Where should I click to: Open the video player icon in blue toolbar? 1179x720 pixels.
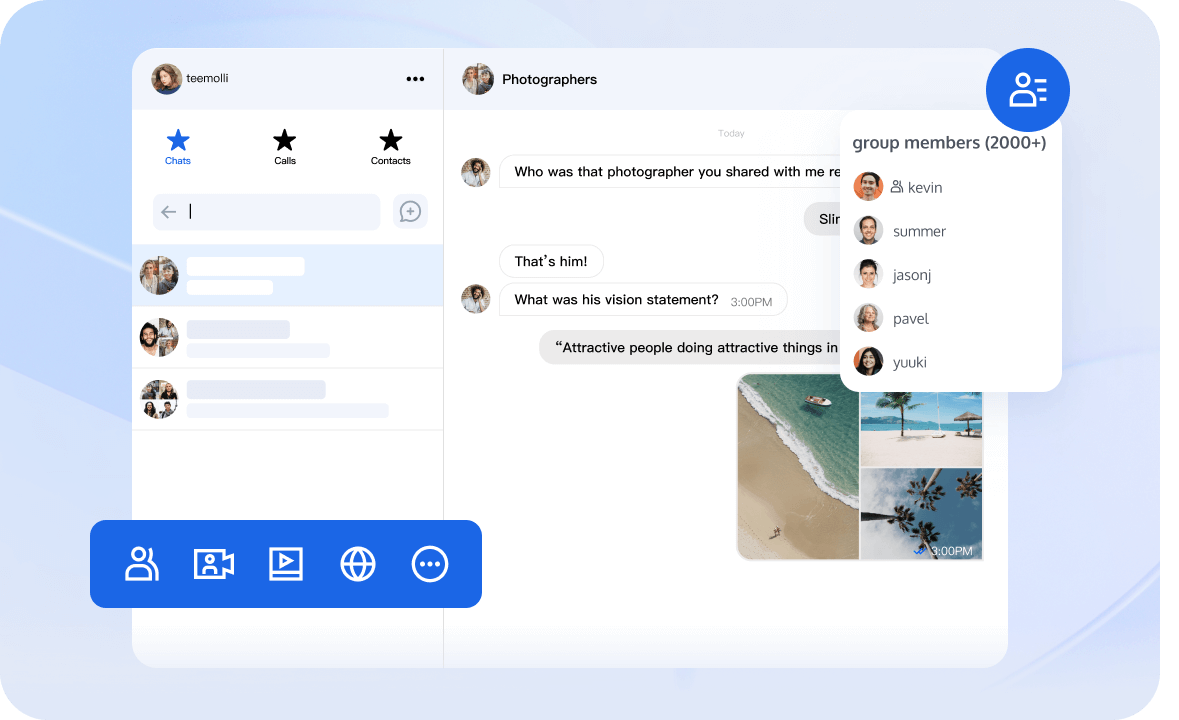coord(285,564)
